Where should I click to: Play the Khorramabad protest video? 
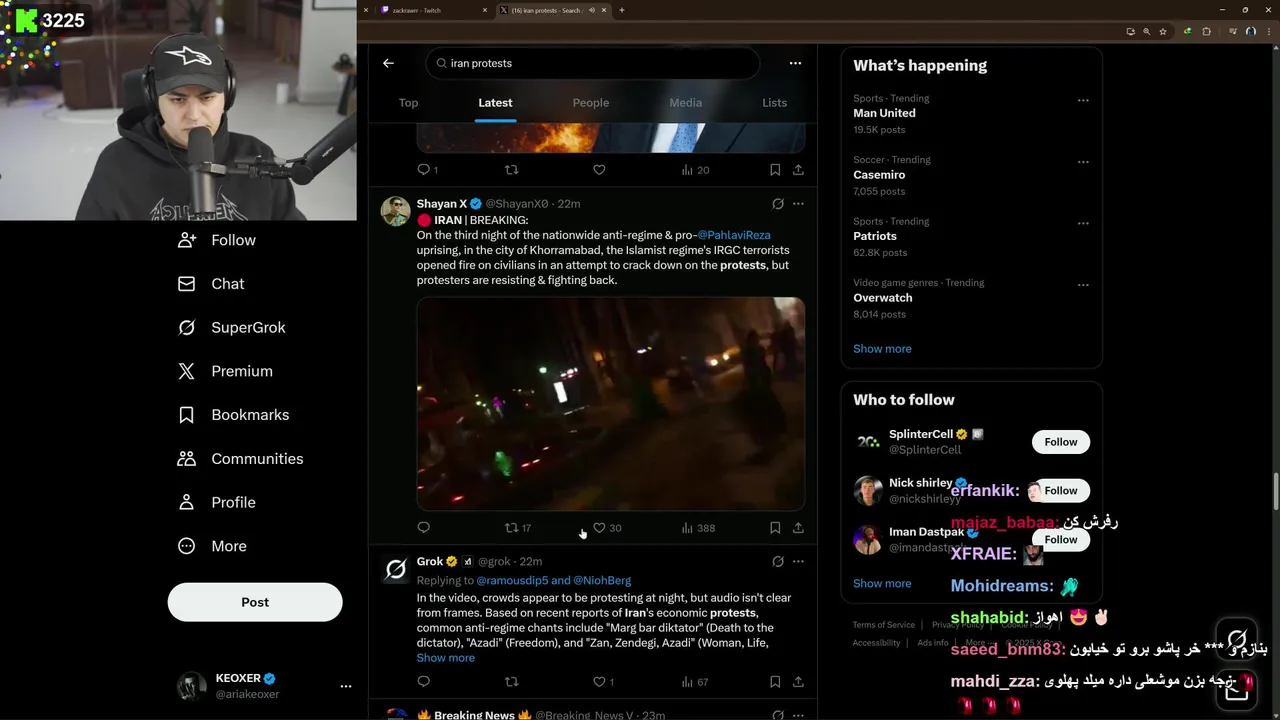tap(611, 404)
